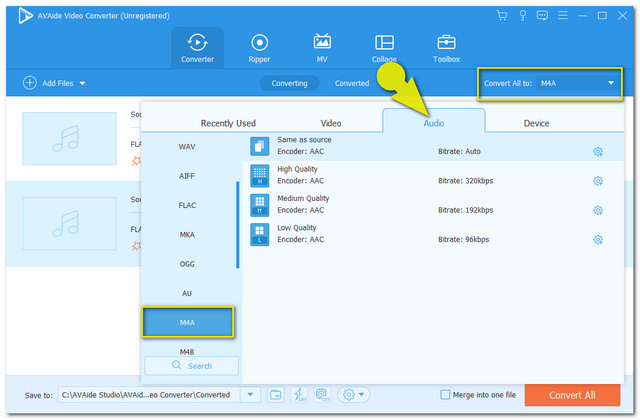Image resolution: width=640 pixels, height=420 pixels.
Task: Choose AU in the format list
Action: [x=187, y=293]
